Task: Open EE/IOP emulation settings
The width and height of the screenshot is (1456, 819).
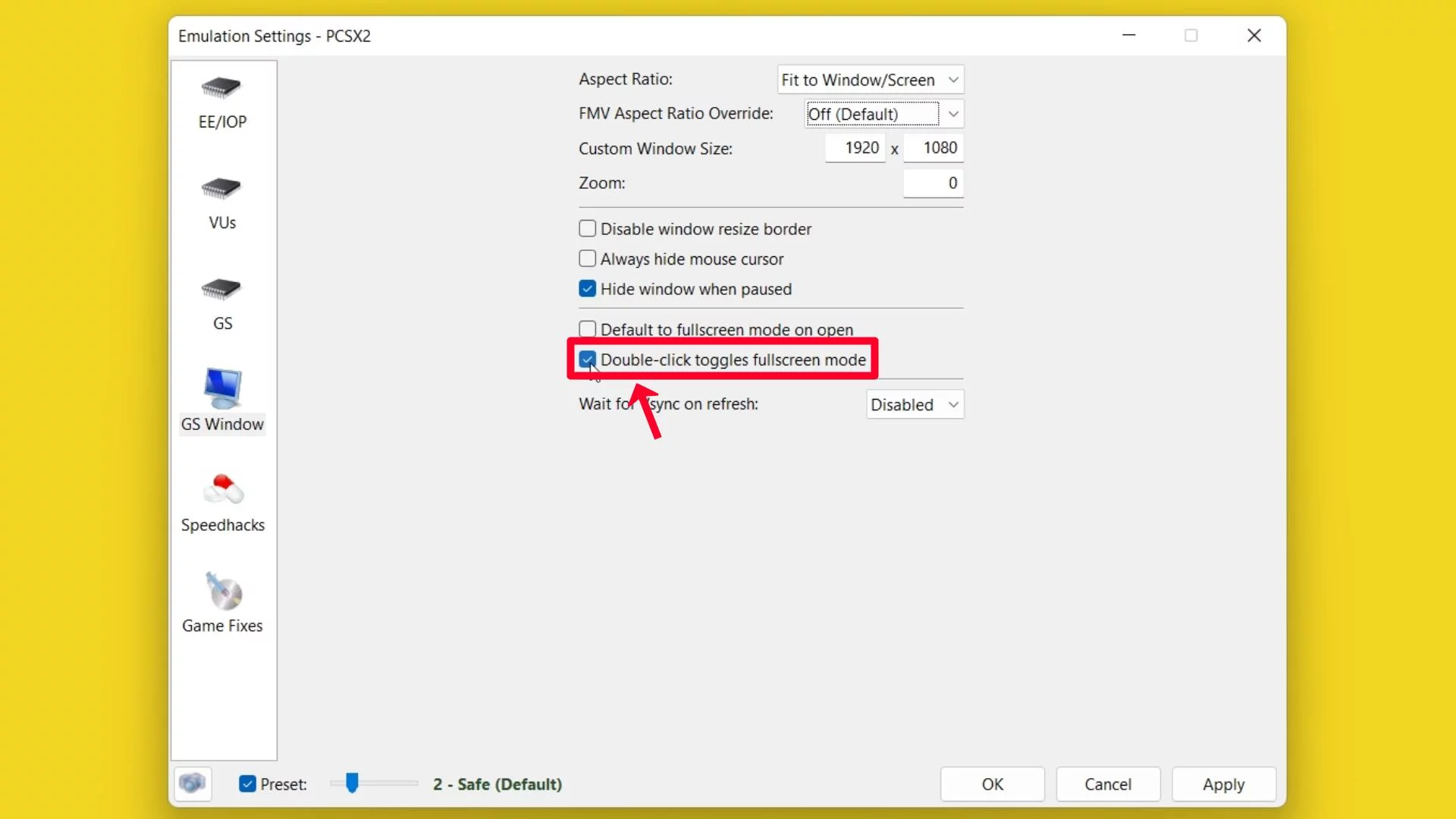Action: click(x=222, y=100)
